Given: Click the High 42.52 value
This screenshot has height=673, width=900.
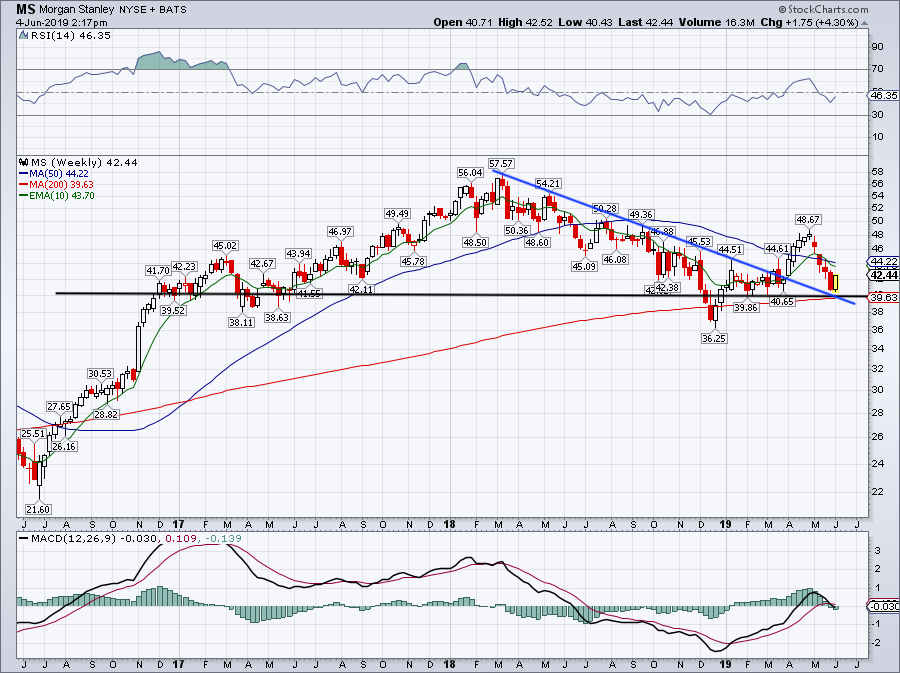Looking at the screenshot, I should [x=525, y=22].
